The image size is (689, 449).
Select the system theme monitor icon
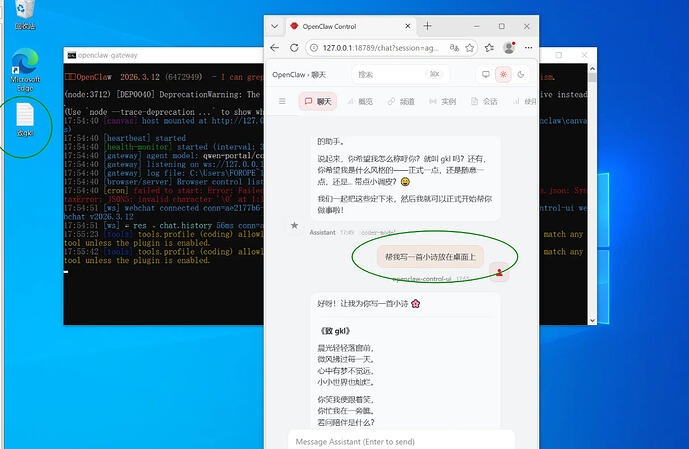pos(486,75)
